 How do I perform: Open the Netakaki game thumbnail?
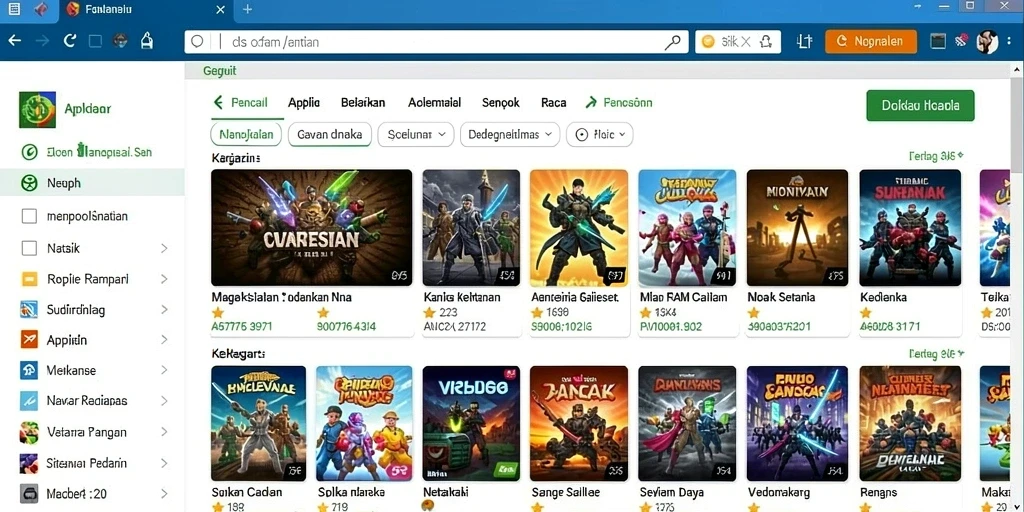tap(472, 423)
